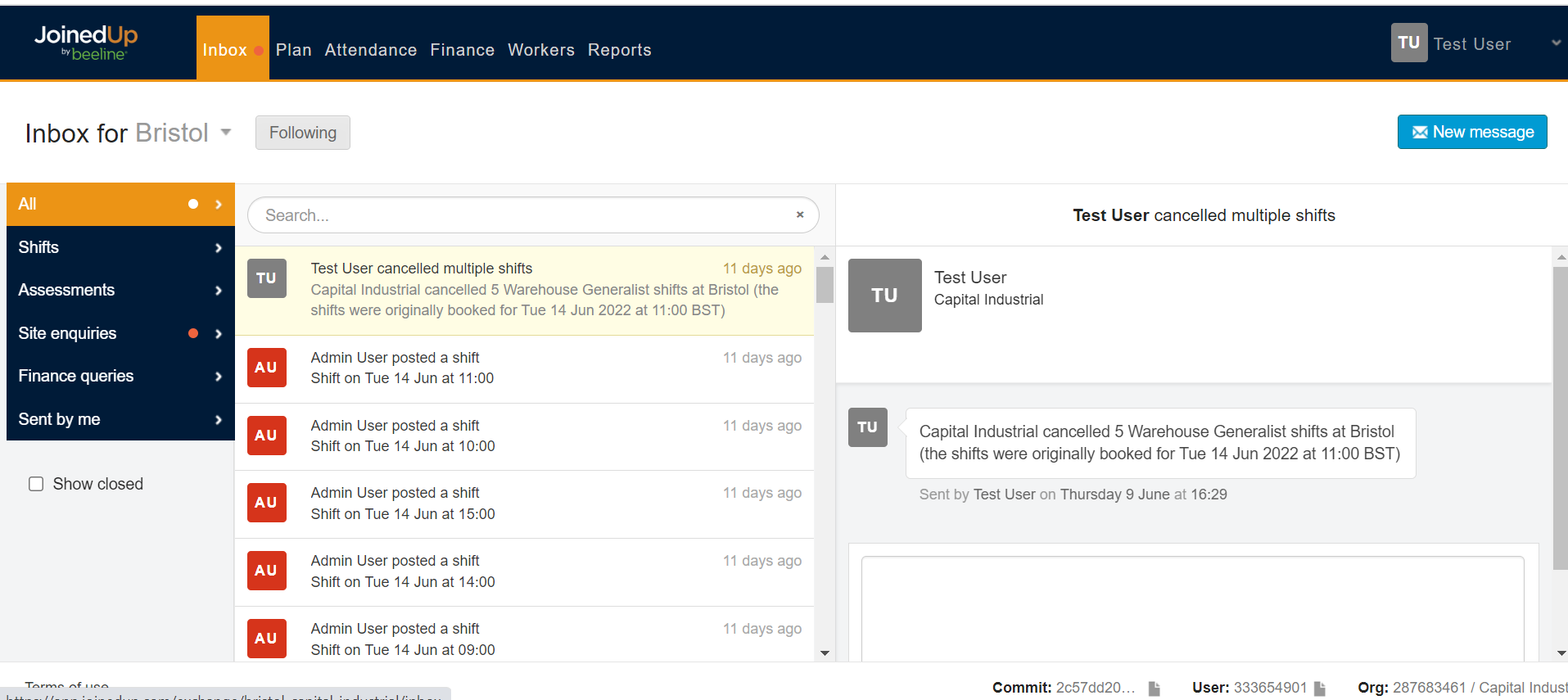
Task: Enable the Show closed checkbox
Action: pos(36,484)
